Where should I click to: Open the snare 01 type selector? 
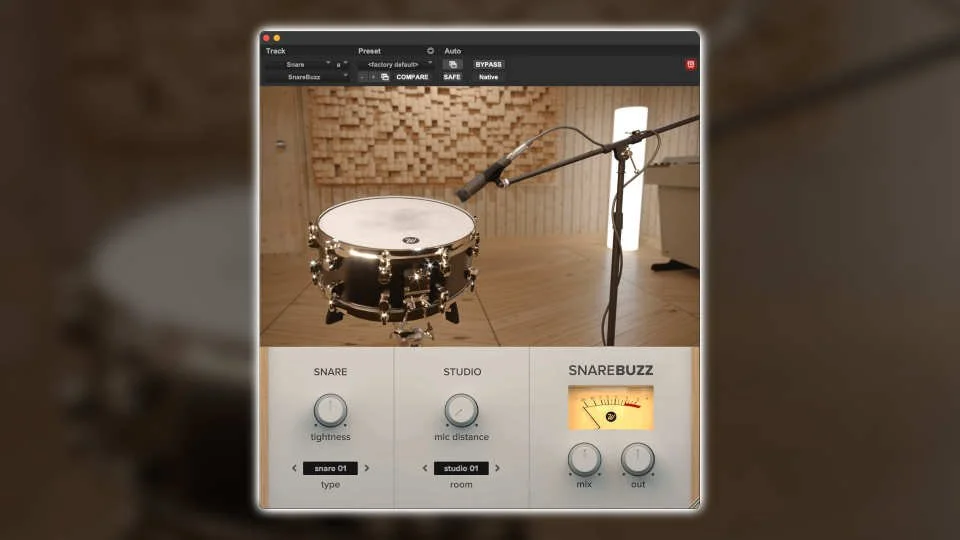pyautogui.click(x=330, y=468)
